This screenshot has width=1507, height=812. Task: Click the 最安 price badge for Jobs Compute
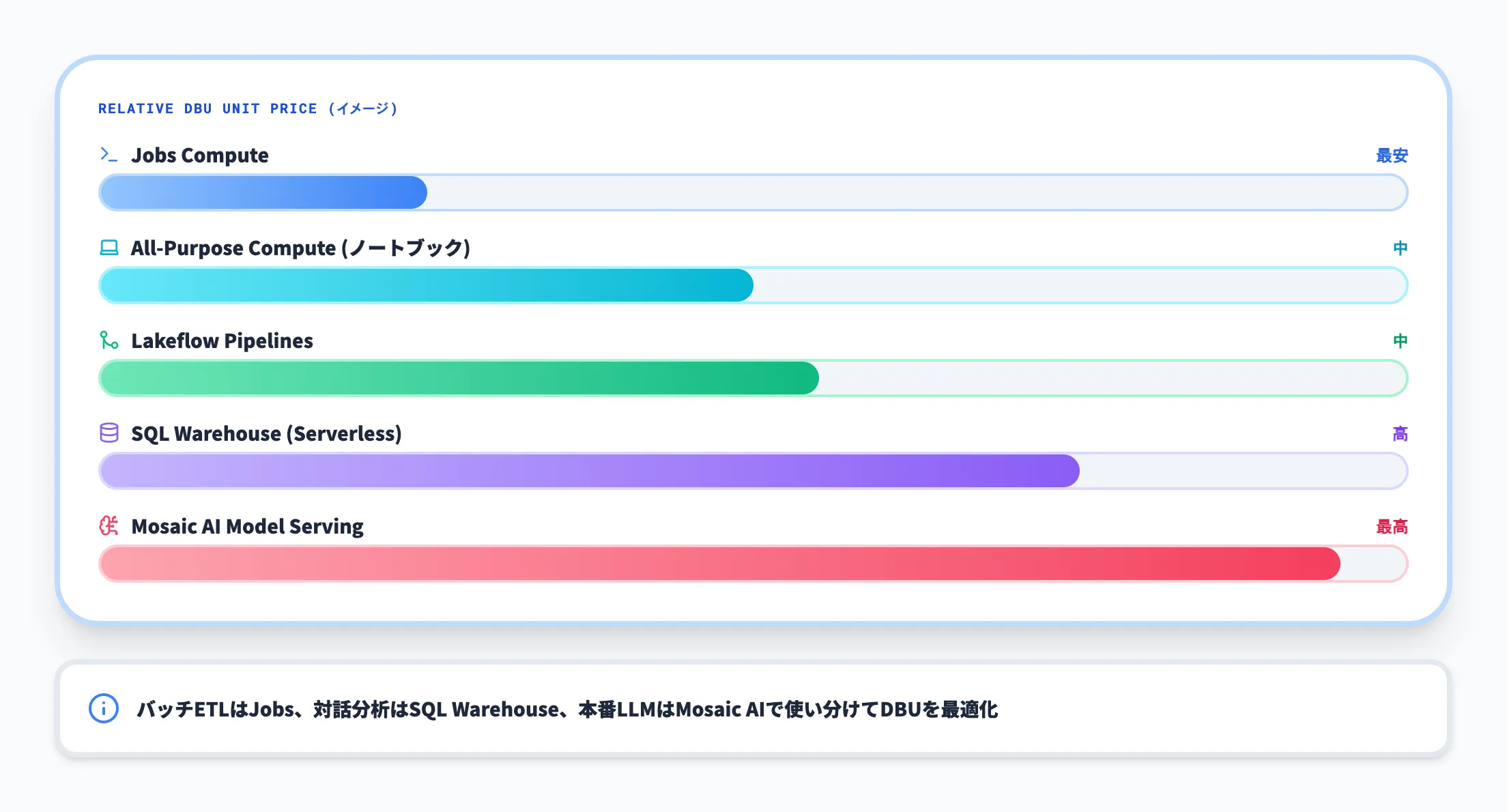coord(1392,155)
